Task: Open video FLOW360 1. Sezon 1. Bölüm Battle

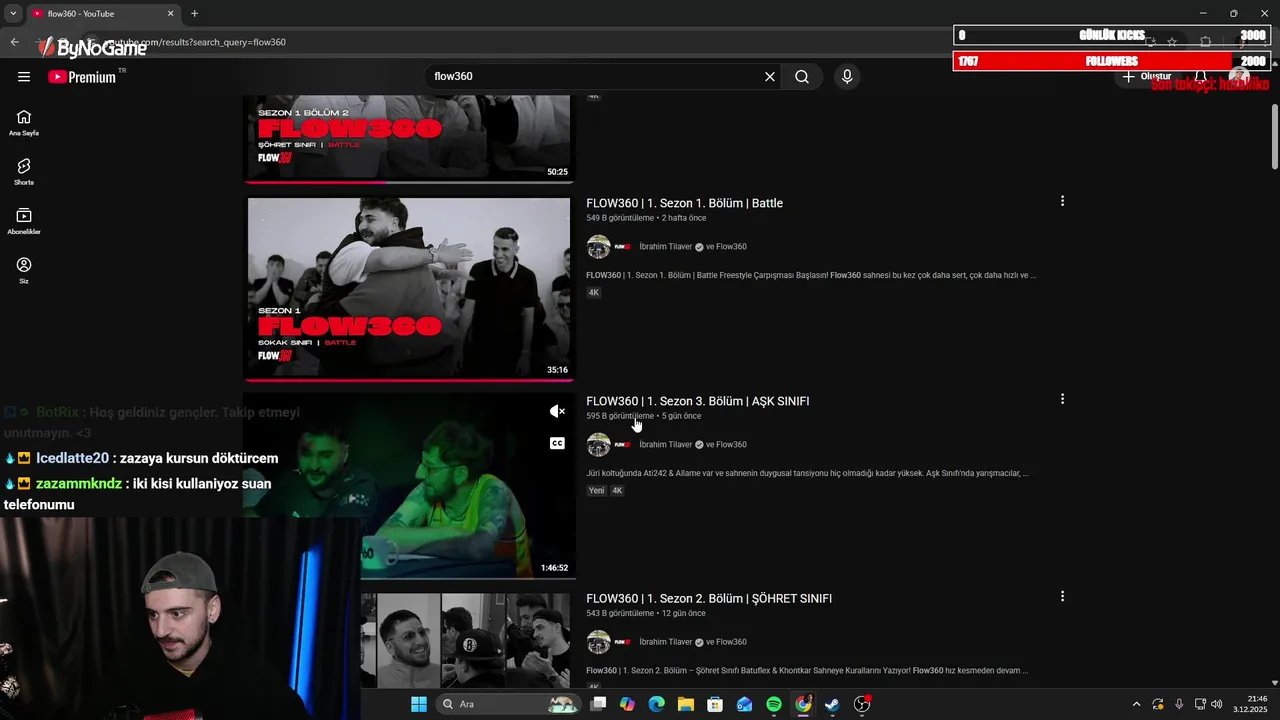Action: (x=685, y=203)
